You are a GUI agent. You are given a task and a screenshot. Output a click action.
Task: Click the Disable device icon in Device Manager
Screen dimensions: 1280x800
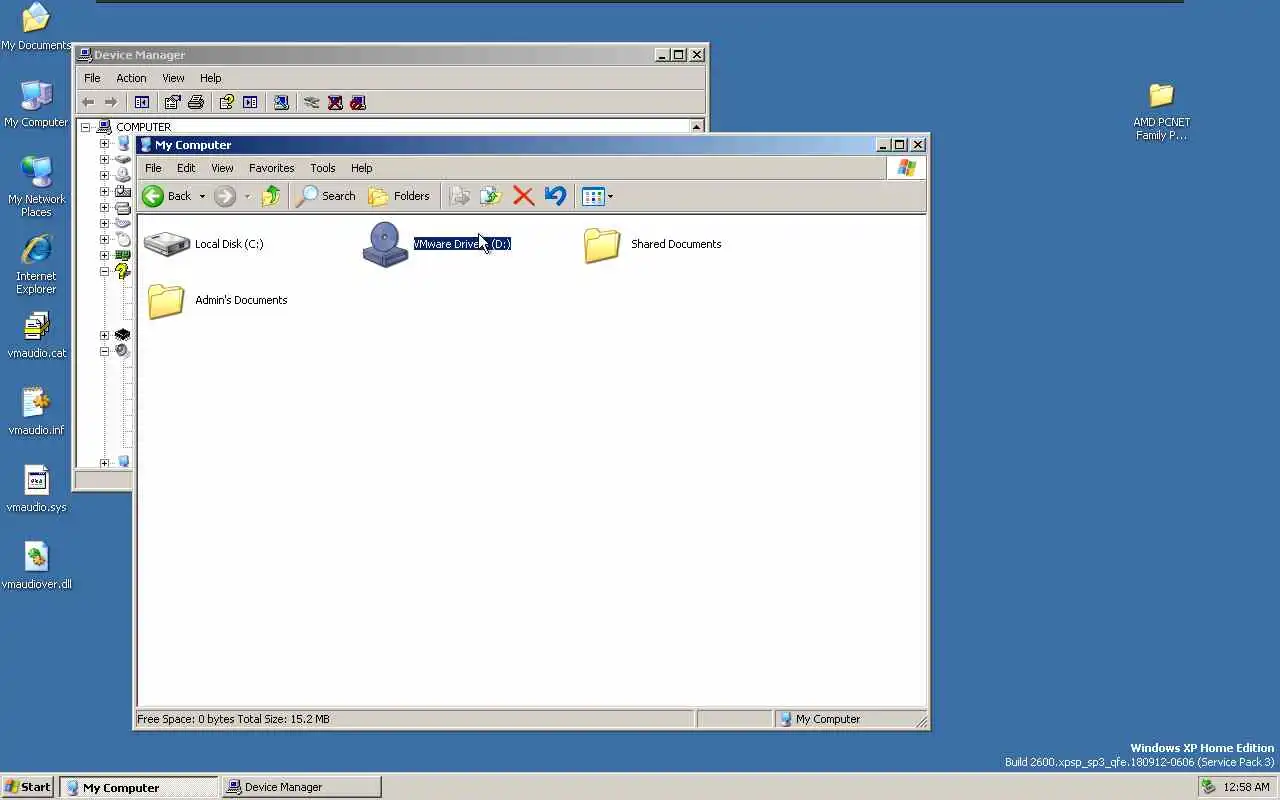(x=358, y=102)
